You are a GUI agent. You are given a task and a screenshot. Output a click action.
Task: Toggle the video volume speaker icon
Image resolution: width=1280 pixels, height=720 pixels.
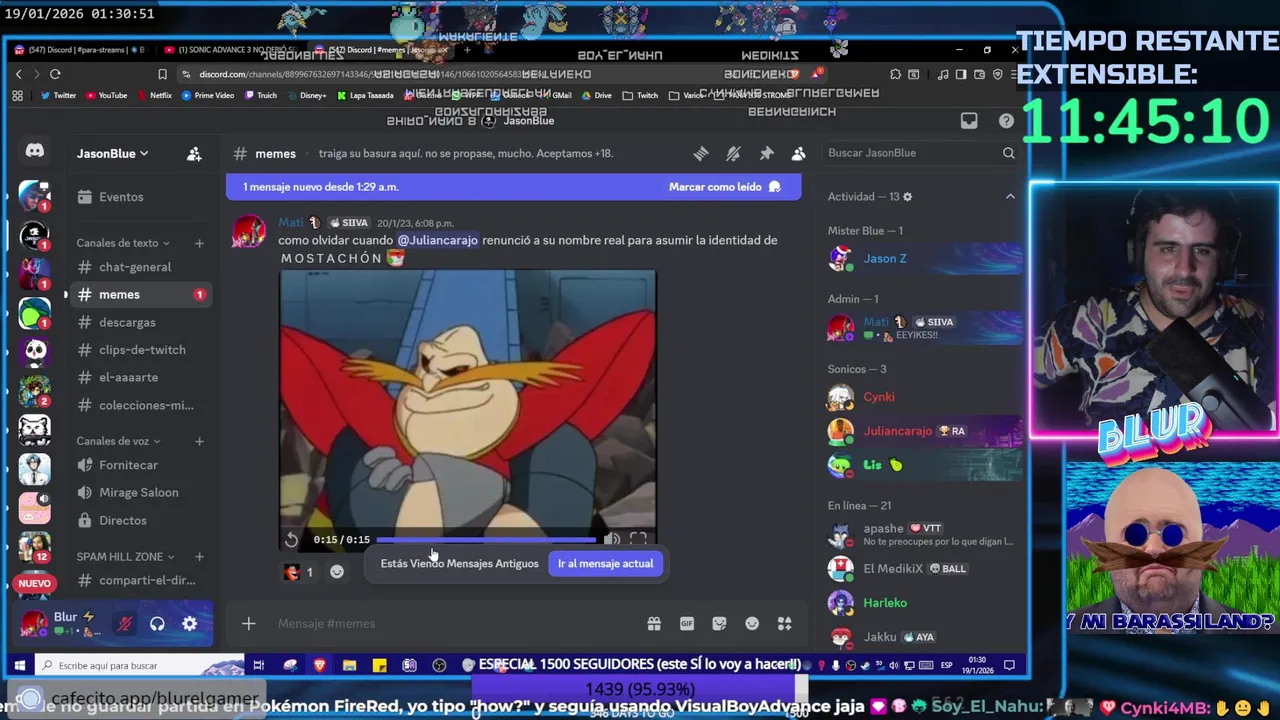click(x=612, y=539)
